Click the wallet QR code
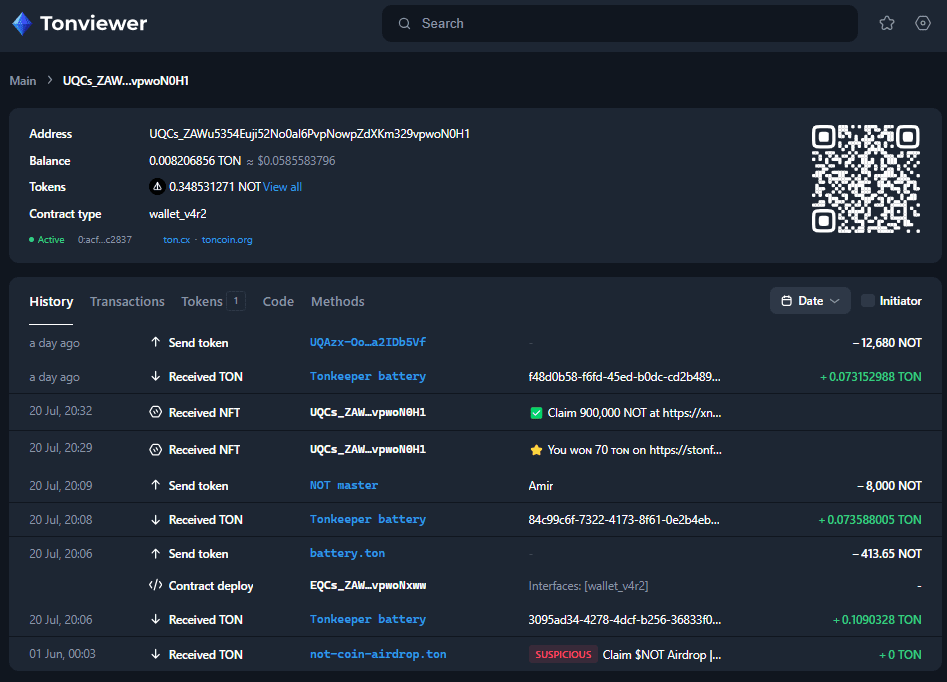Screen dimensions: 947x682 tap(865, 179)
